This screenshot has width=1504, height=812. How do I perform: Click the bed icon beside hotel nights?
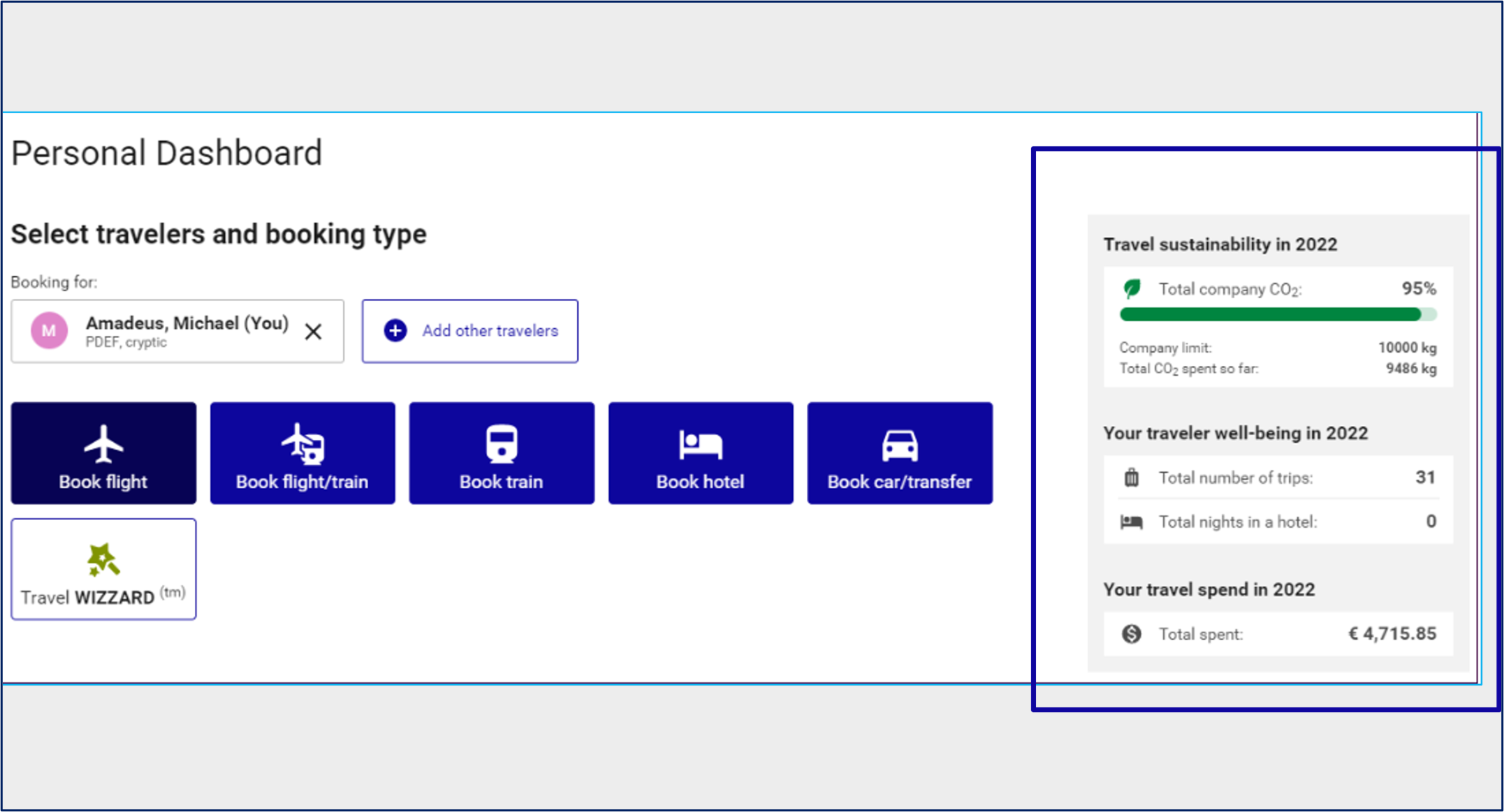coord(1132,522)
